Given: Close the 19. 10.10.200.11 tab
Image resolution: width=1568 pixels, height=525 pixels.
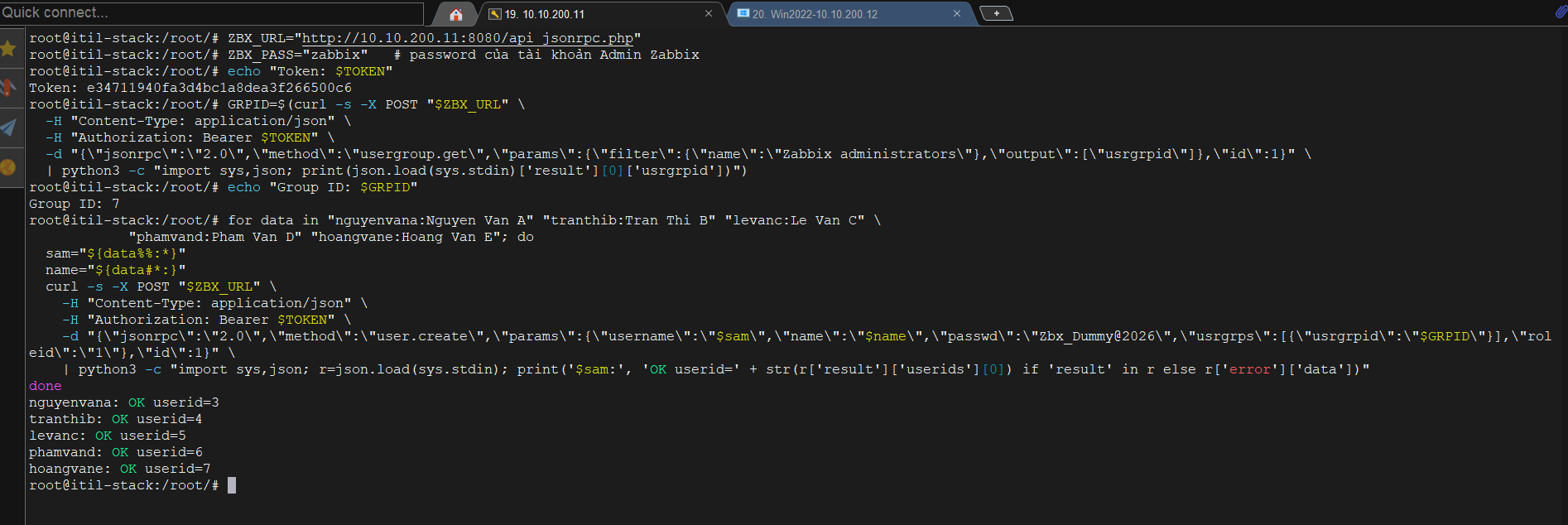Looking at the screenshot, I should 709,13.
